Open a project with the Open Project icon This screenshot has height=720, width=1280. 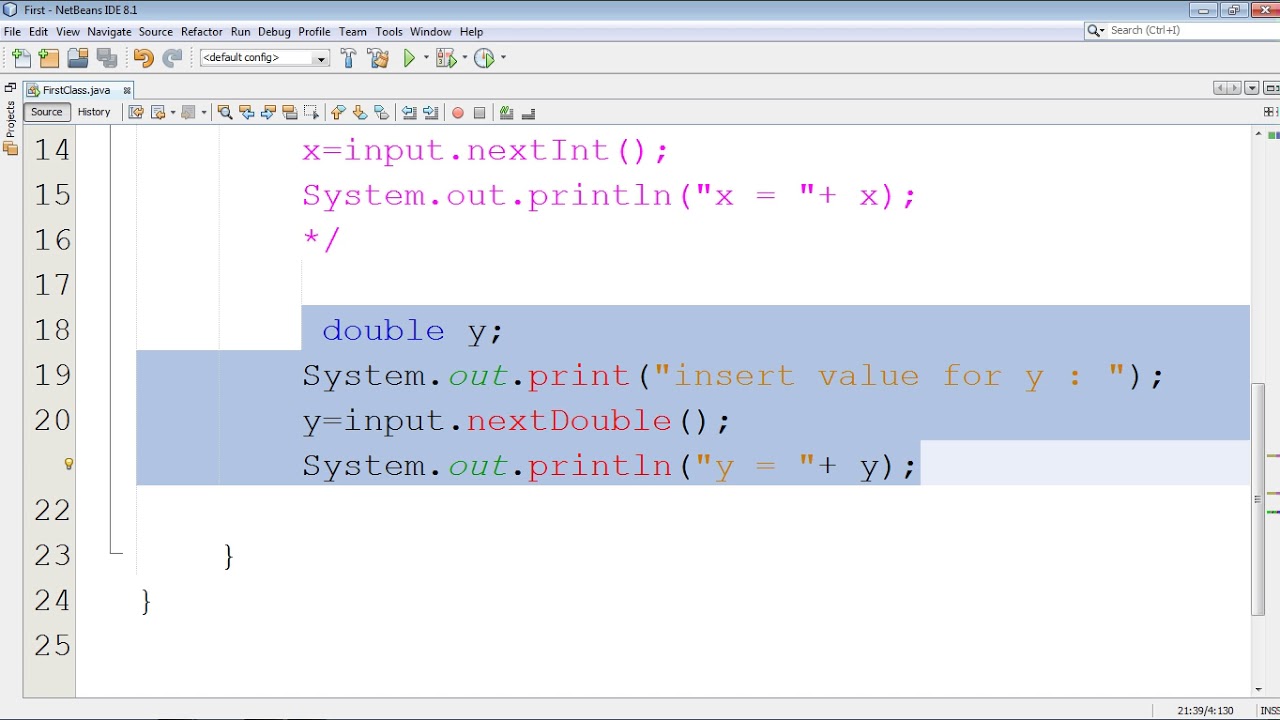coord(77,58)
